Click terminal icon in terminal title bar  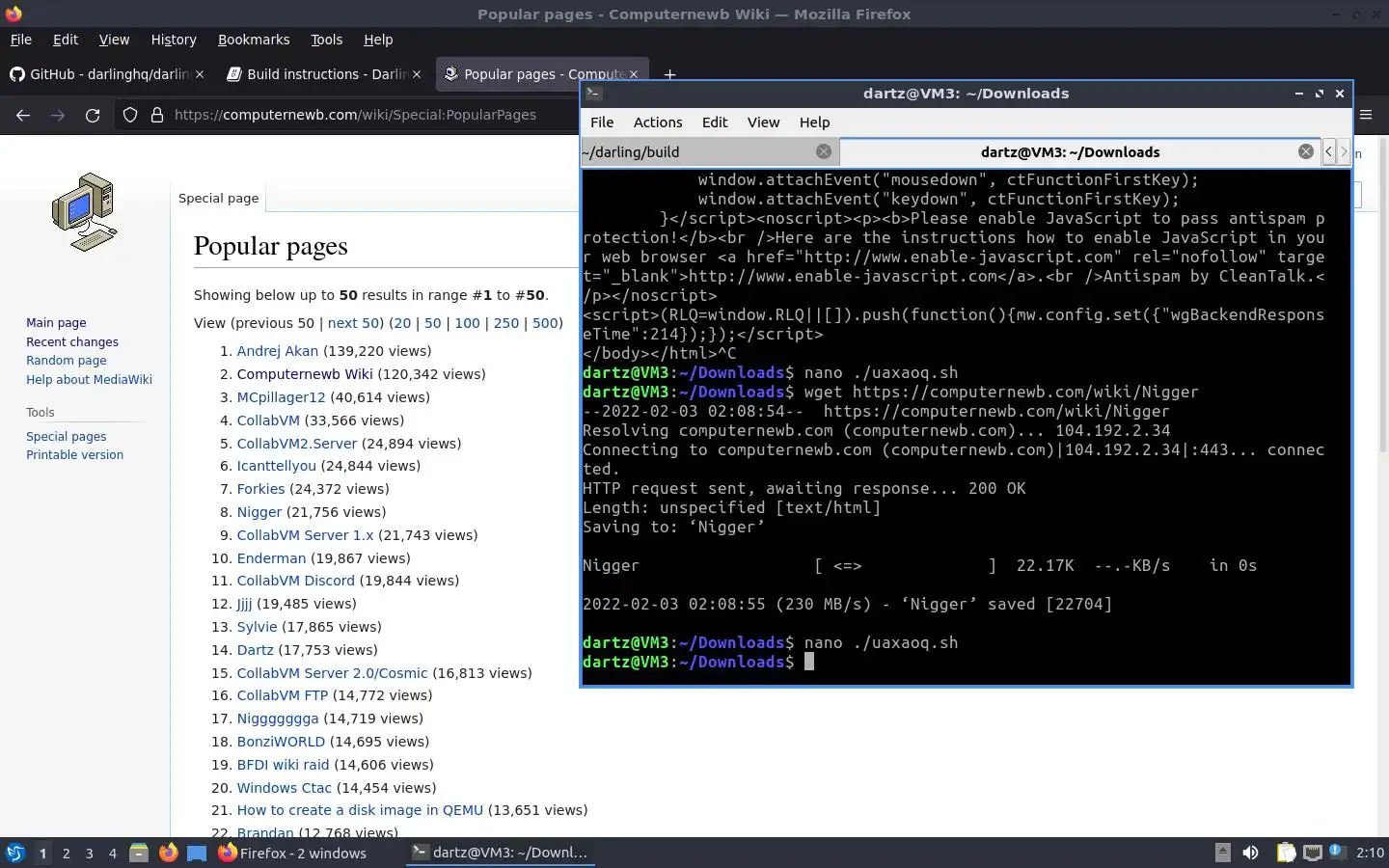(594, 94)
